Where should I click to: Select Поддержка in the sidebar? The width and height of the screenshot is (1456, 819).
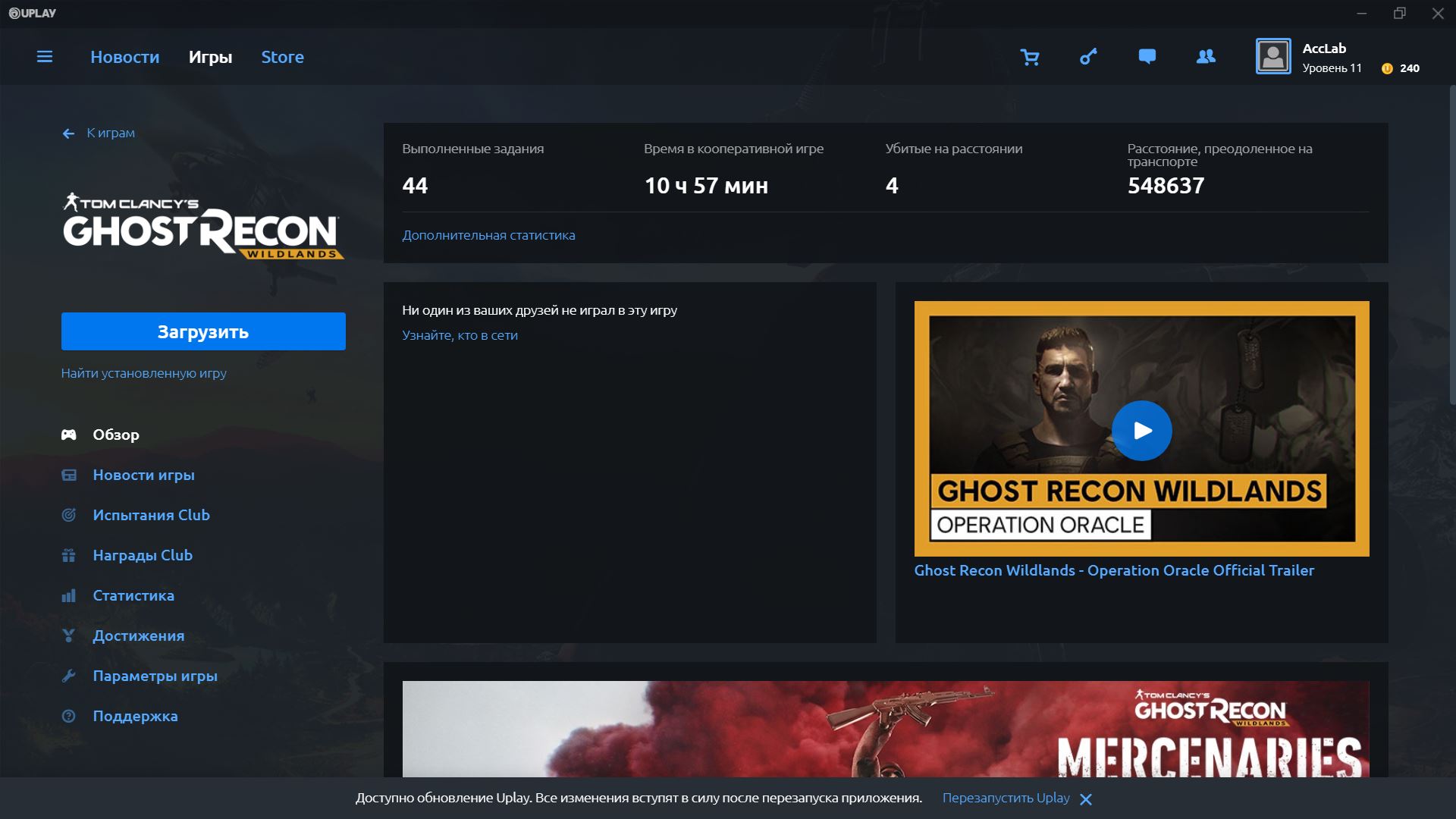135,716
